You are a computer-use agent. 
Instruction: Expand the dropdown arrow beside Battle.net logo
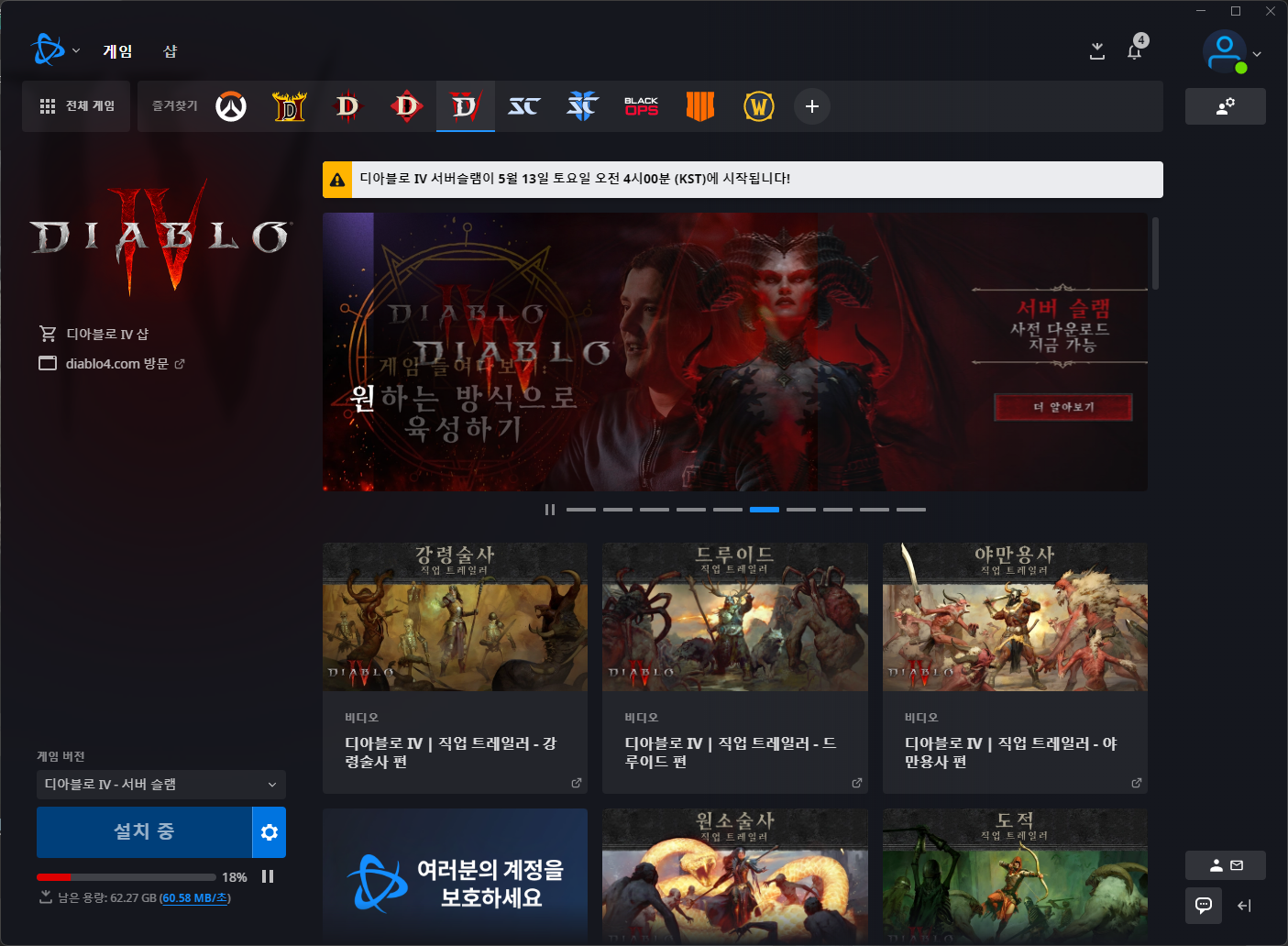(76, 51)
